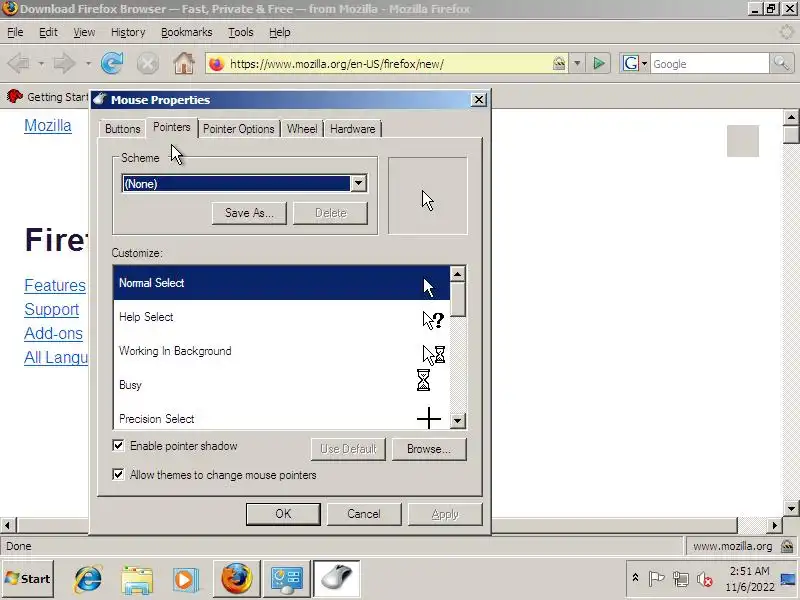800x600 pixels.
Task: Open the URL bar history dropdown arrow
Action: coord(577,64)
